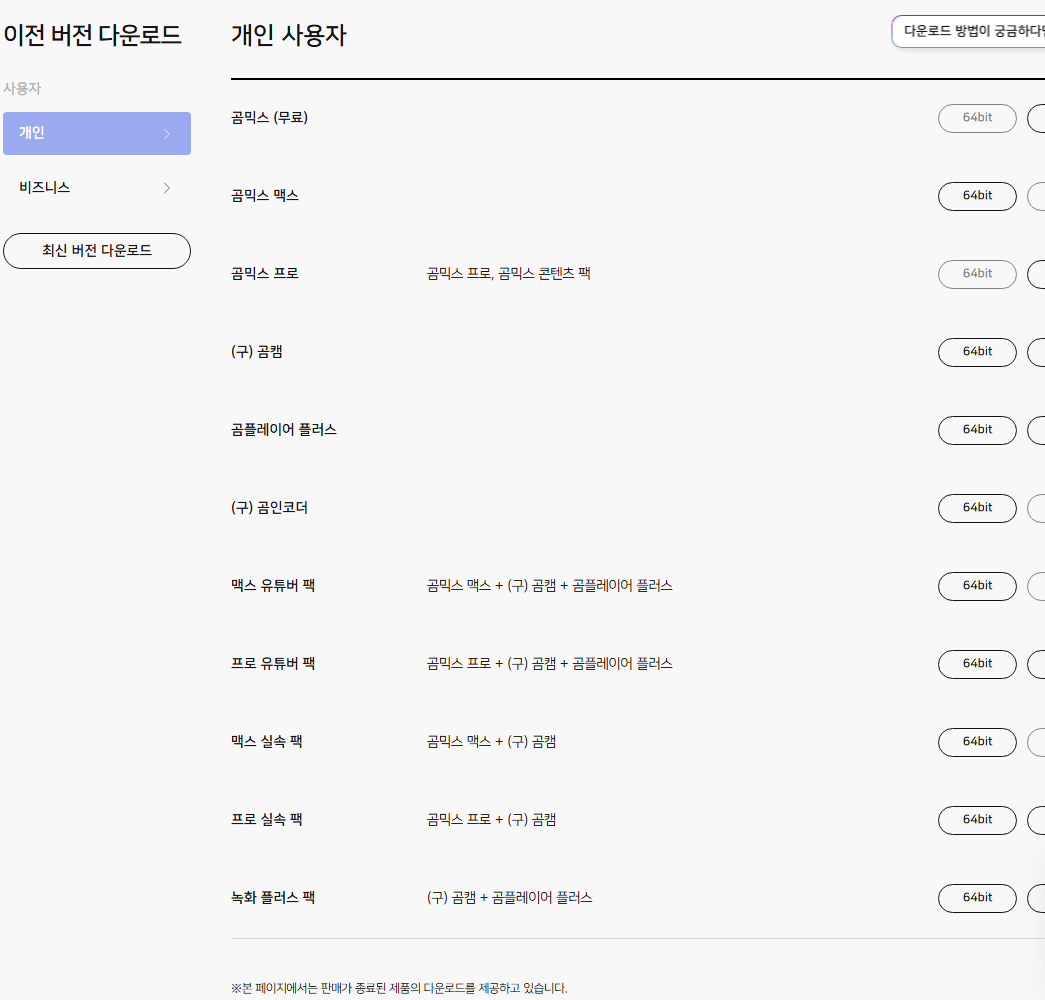This screenshot has height=1000, width=1045.
Task: Download 64bit for (구) 곰캠
Action: click(977, 352)
